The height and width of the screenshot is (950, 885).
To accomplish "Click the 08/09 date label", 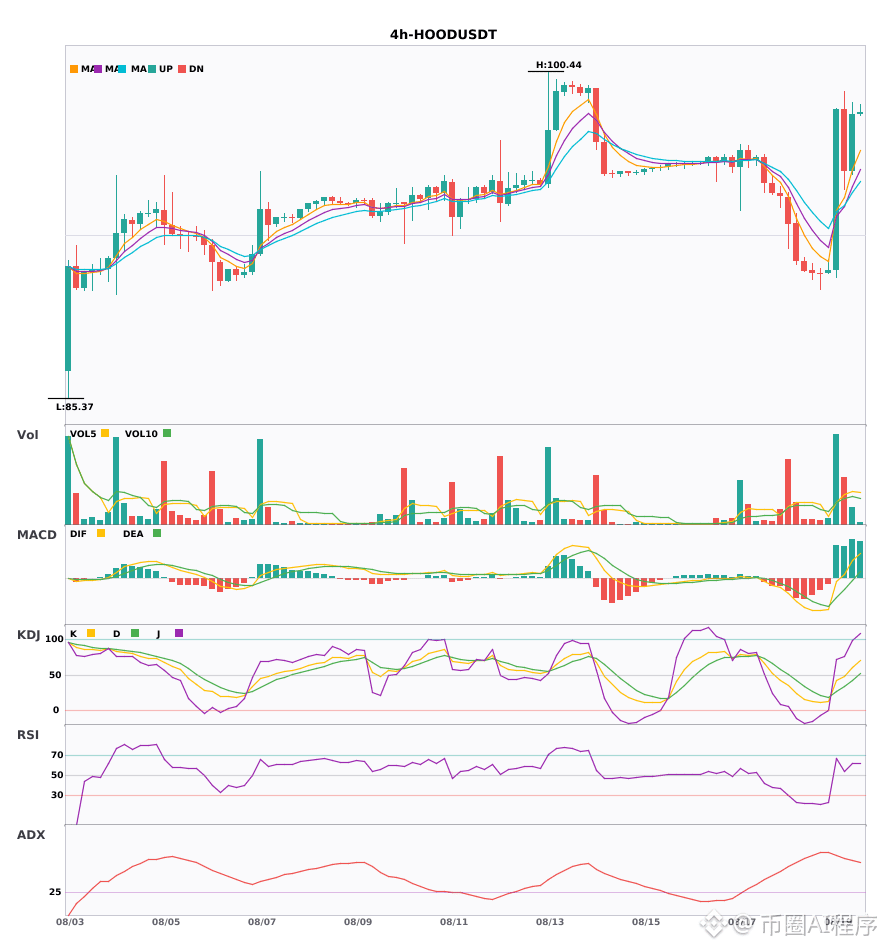I will coord(358,922).
